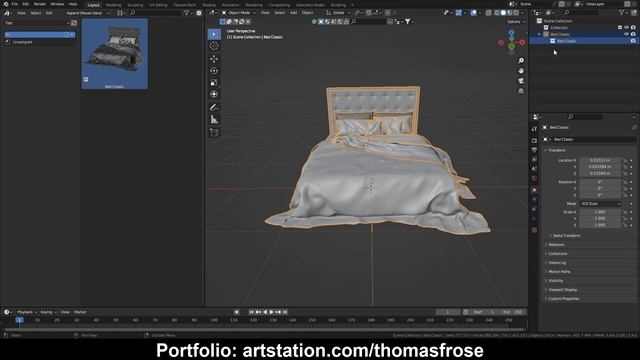Select the Select Box tool in viewport toolbar

coord(214,34)
